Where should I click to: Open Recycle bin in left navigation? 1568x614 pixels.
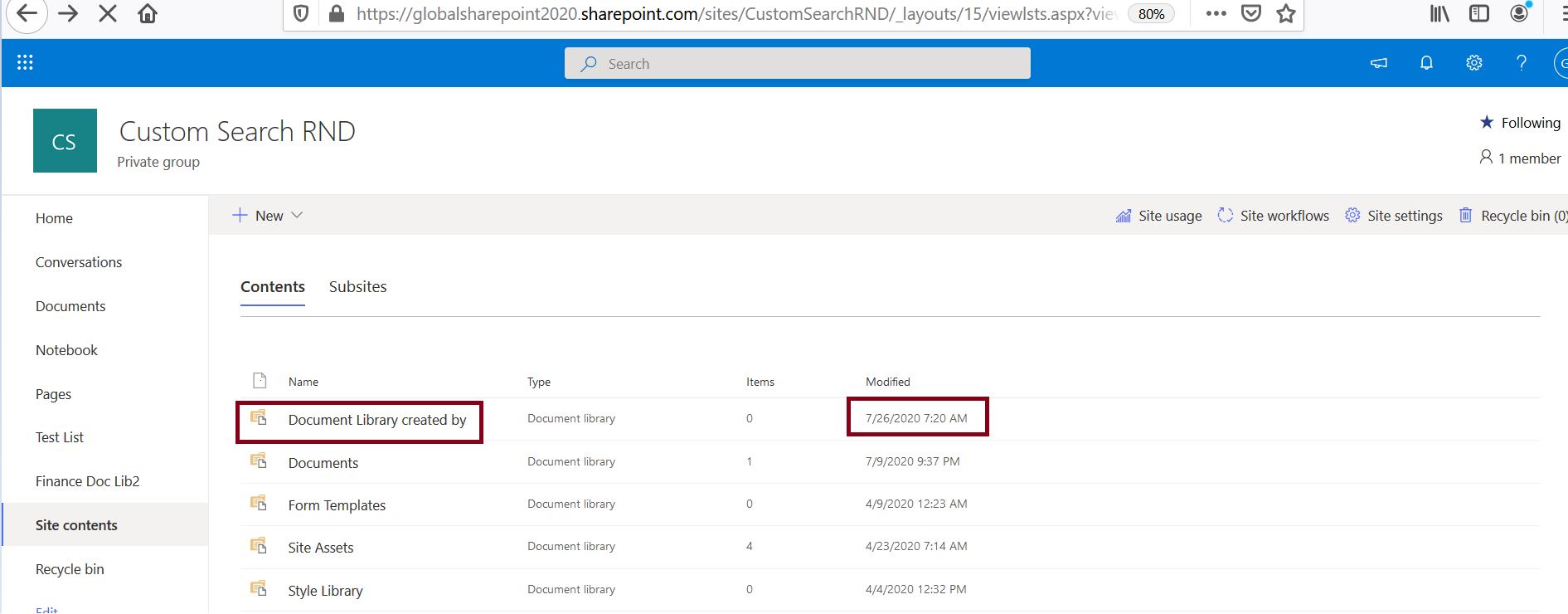click(70, 569)
